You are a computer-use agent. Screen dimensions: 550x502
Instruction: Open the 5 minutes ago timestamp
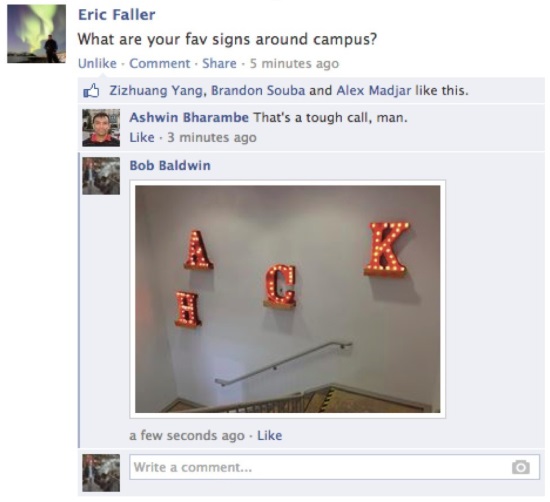pos(294,63)
